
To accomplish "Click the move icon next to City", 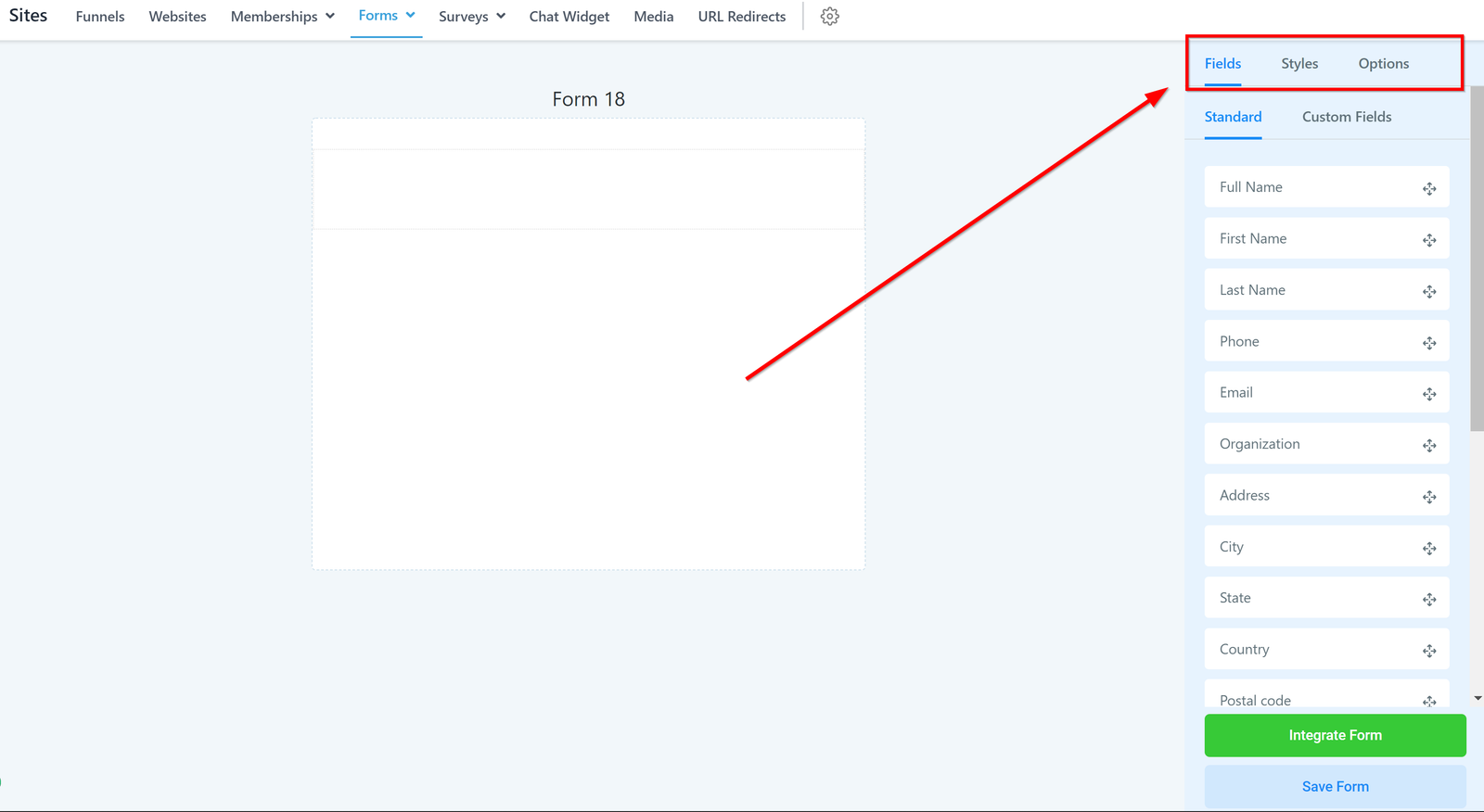I will tap(1429, 548).
